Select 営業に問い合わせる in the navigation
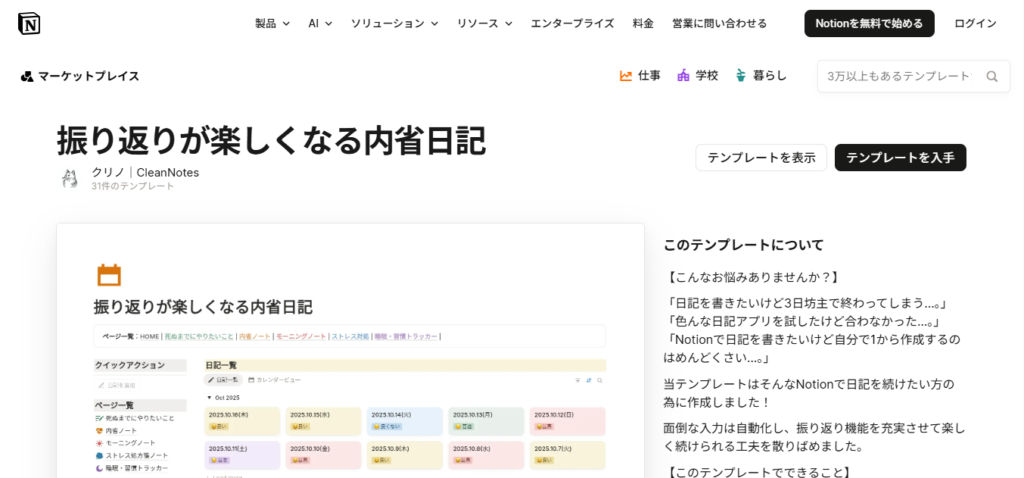 [x=719, y=23]
